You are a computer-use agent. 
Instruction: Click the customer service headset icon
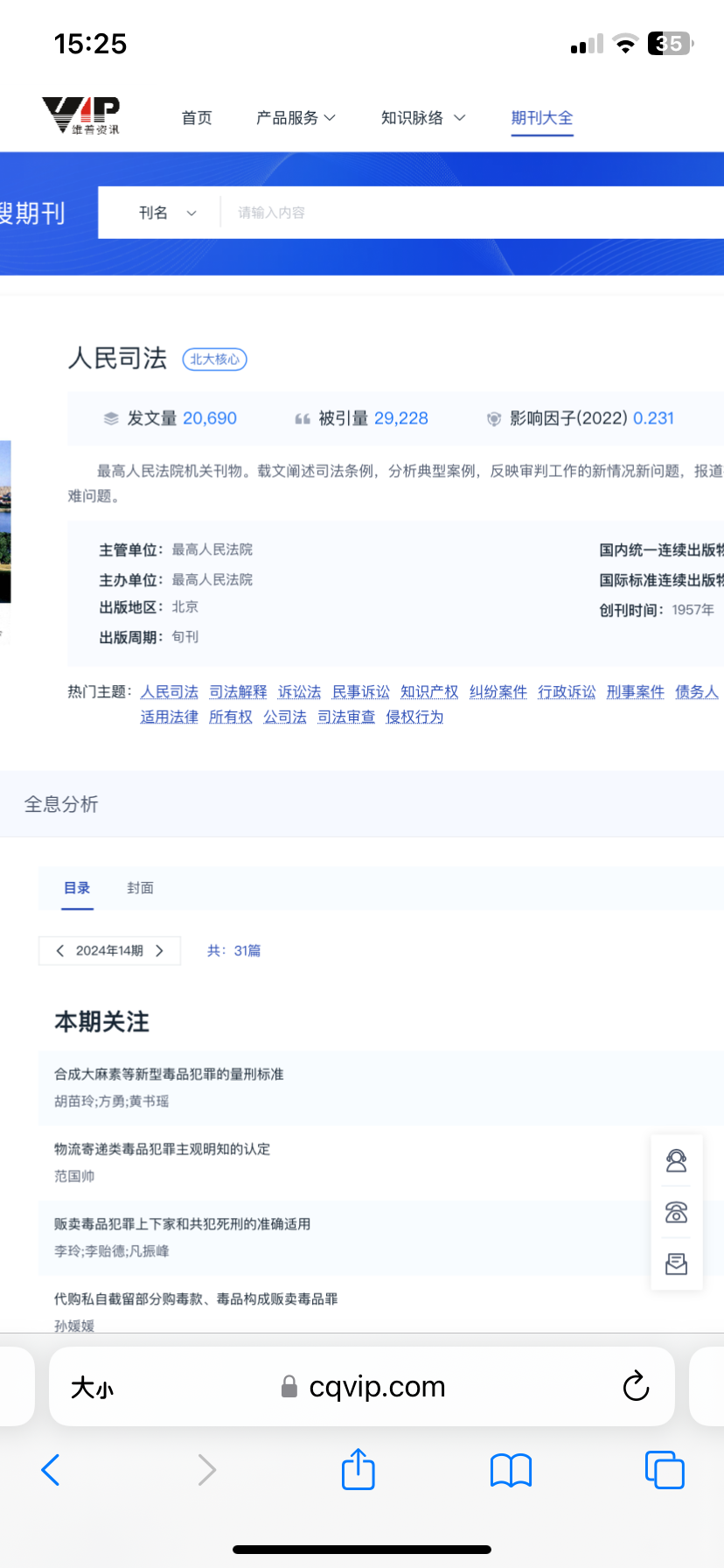pyautogui.click(x=676, y=1161)
